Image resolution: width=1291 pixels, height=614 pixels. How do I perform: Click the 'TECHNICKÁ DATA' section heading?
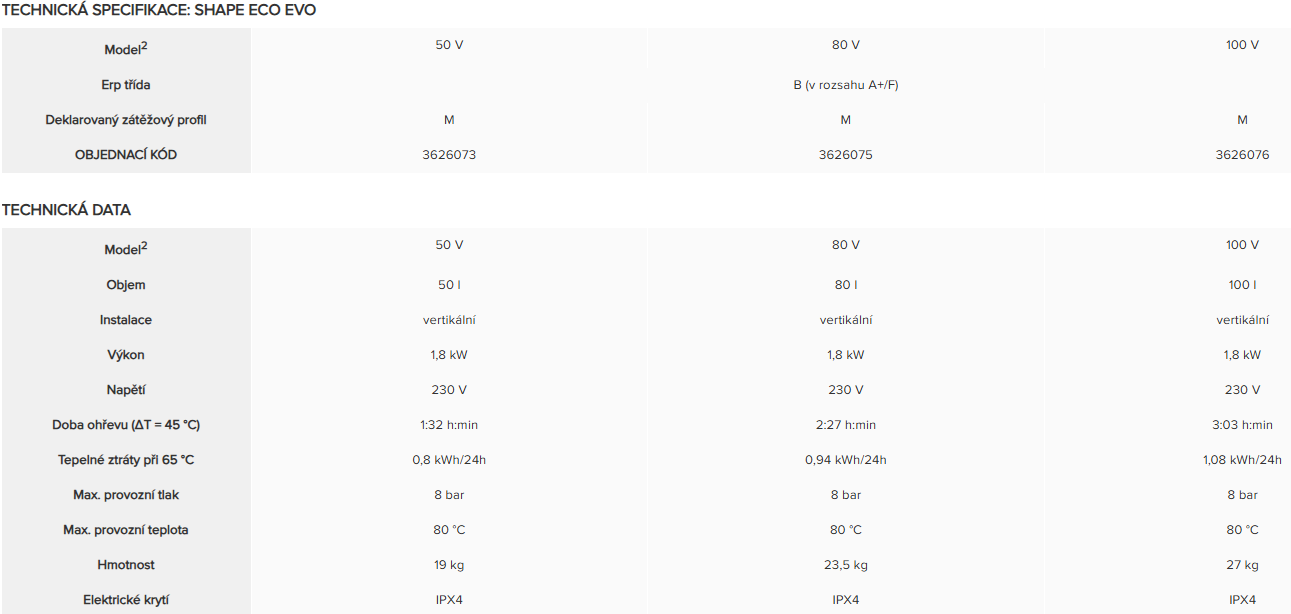click(66, 210)
